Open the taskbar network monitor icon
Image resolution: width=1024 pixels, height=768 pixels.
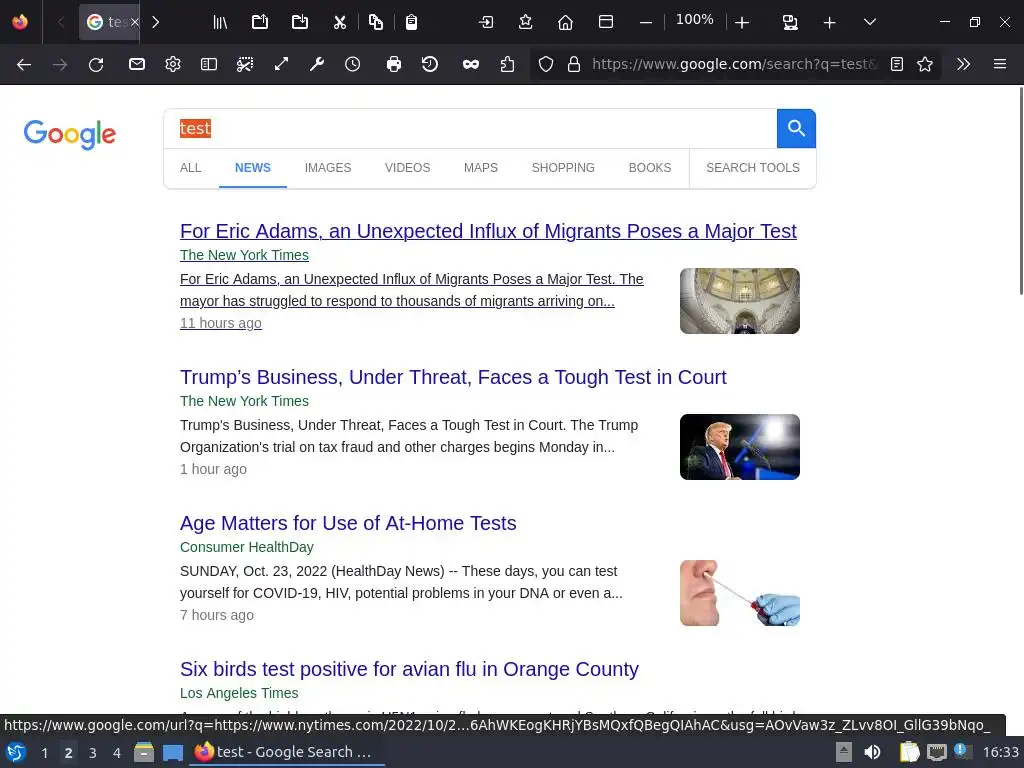[x=936, y=752]
